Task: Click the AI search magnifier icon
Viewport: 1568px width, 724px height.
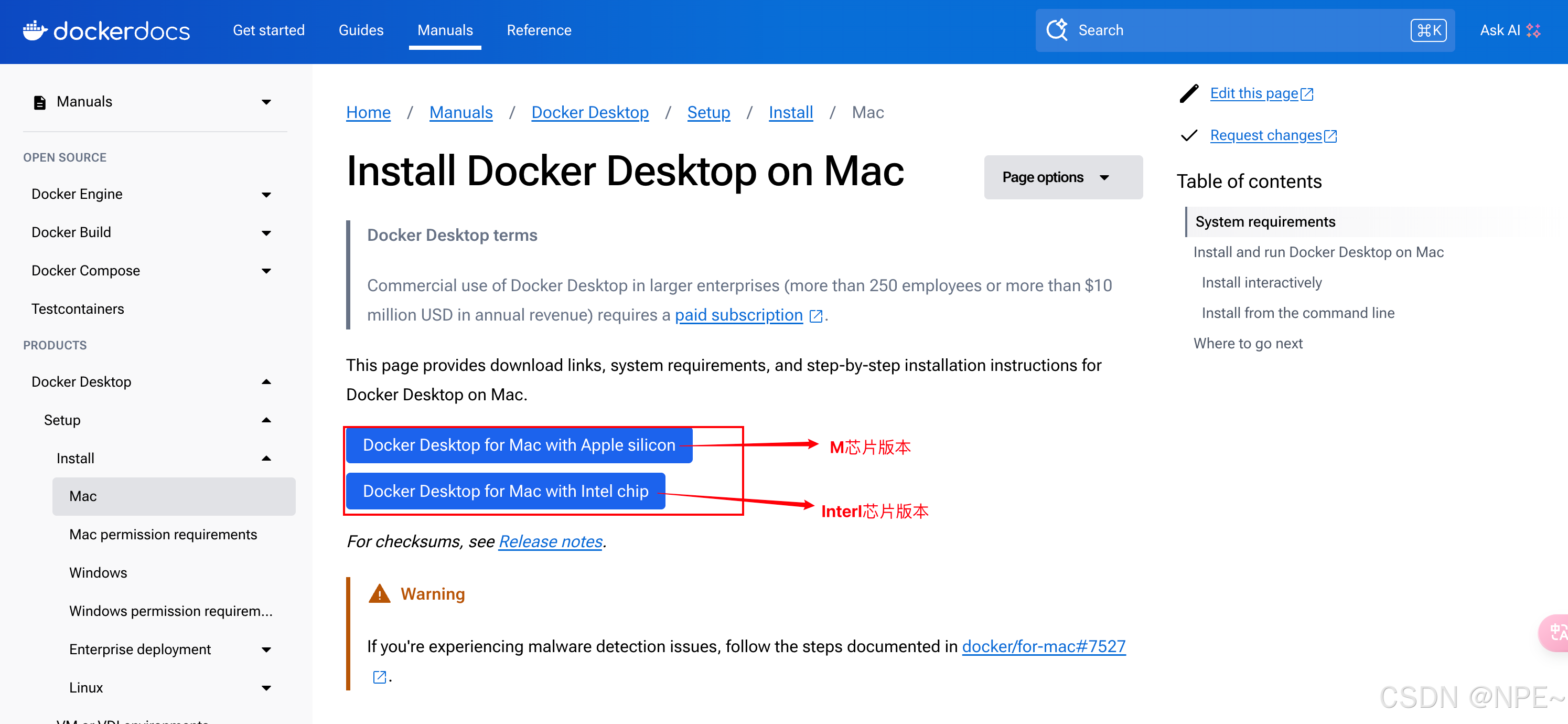Action: (1056, 30)
